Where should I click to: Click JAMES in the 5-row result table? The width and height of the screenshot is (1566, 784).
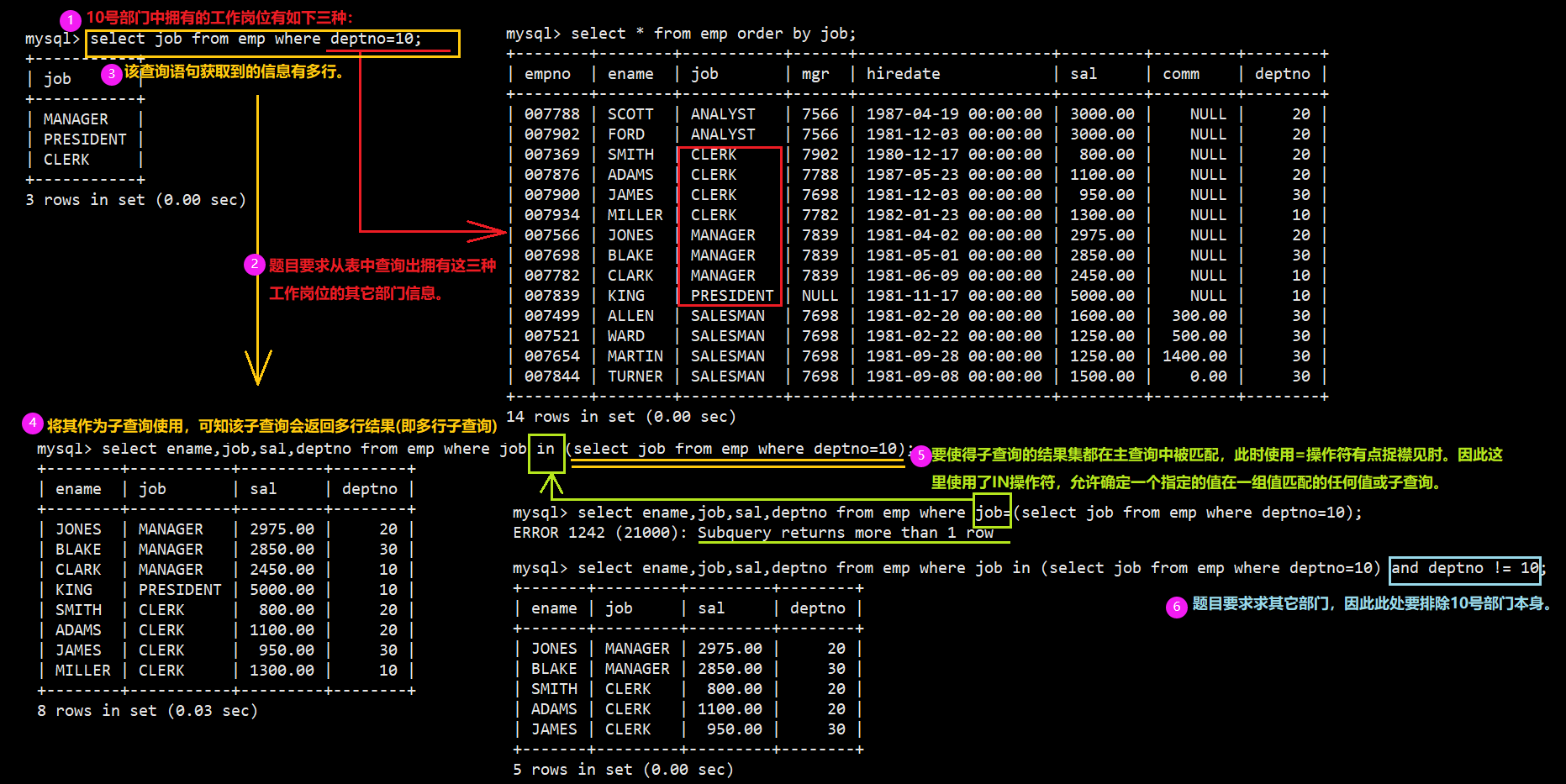coord(554,729)
